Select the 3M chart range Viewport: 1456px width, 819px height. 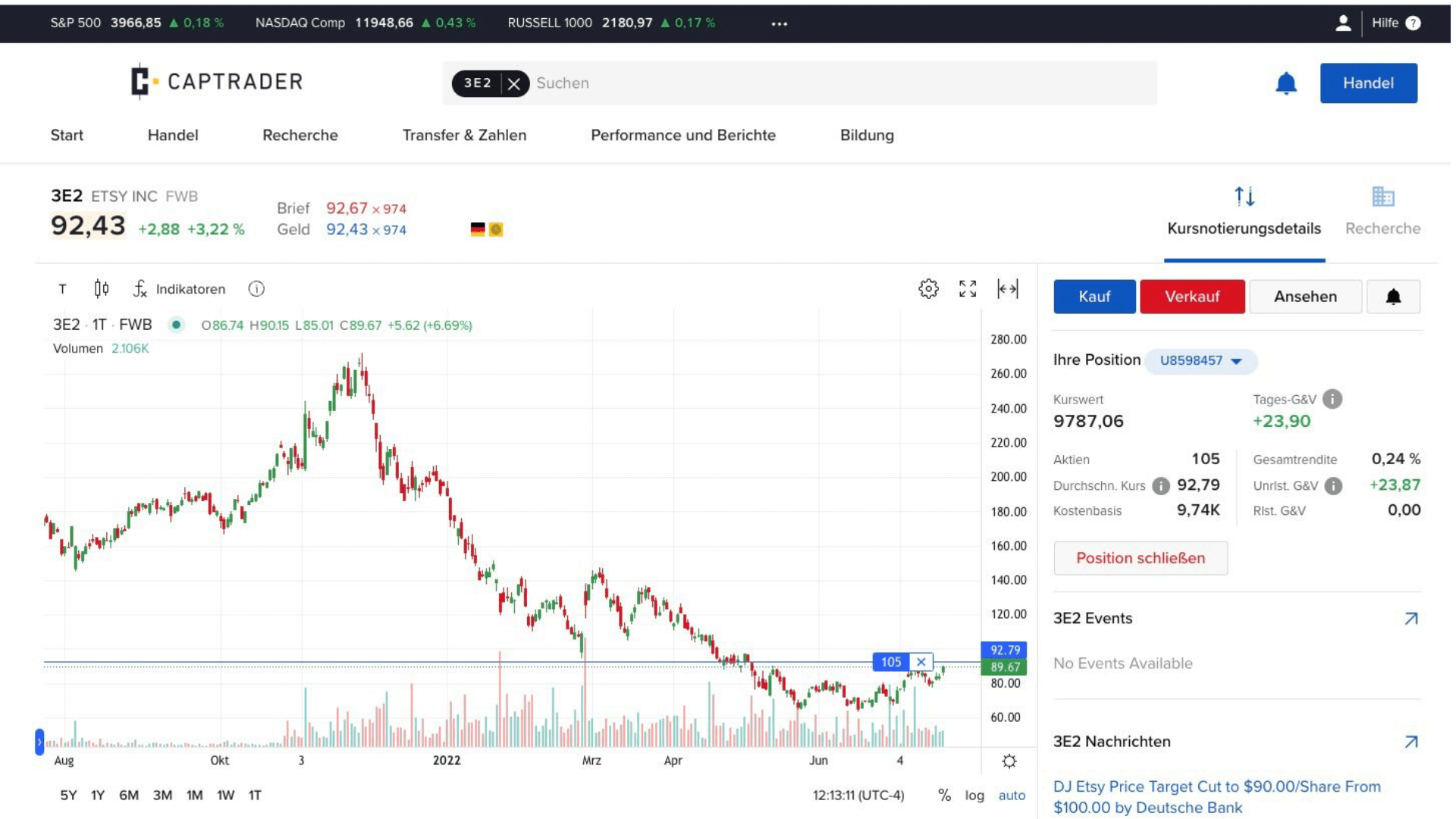pos(162,795)
